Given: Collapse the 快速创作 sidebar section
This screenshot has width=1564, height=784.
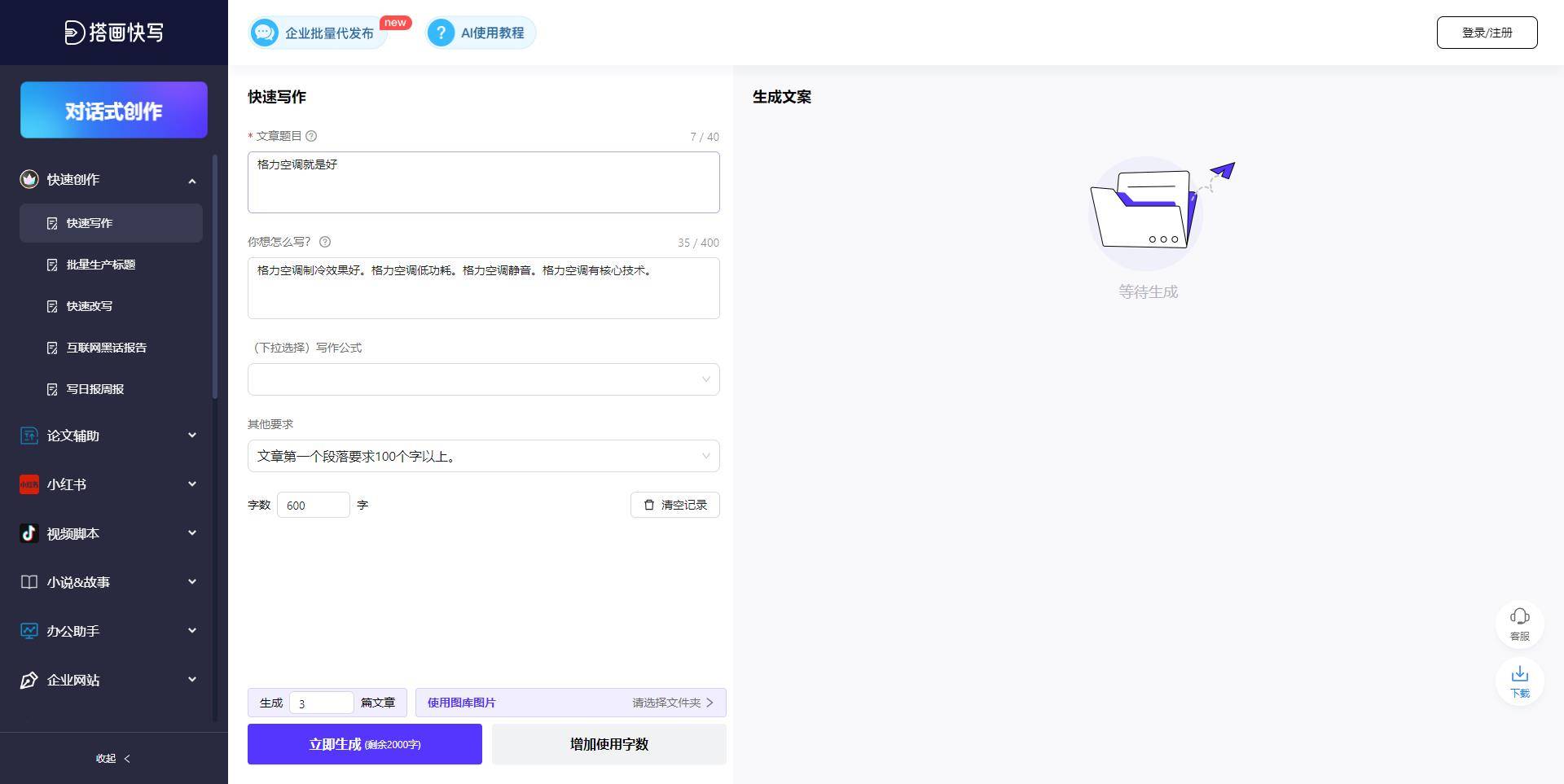Looking at the screenshot, I should (192, 180).
